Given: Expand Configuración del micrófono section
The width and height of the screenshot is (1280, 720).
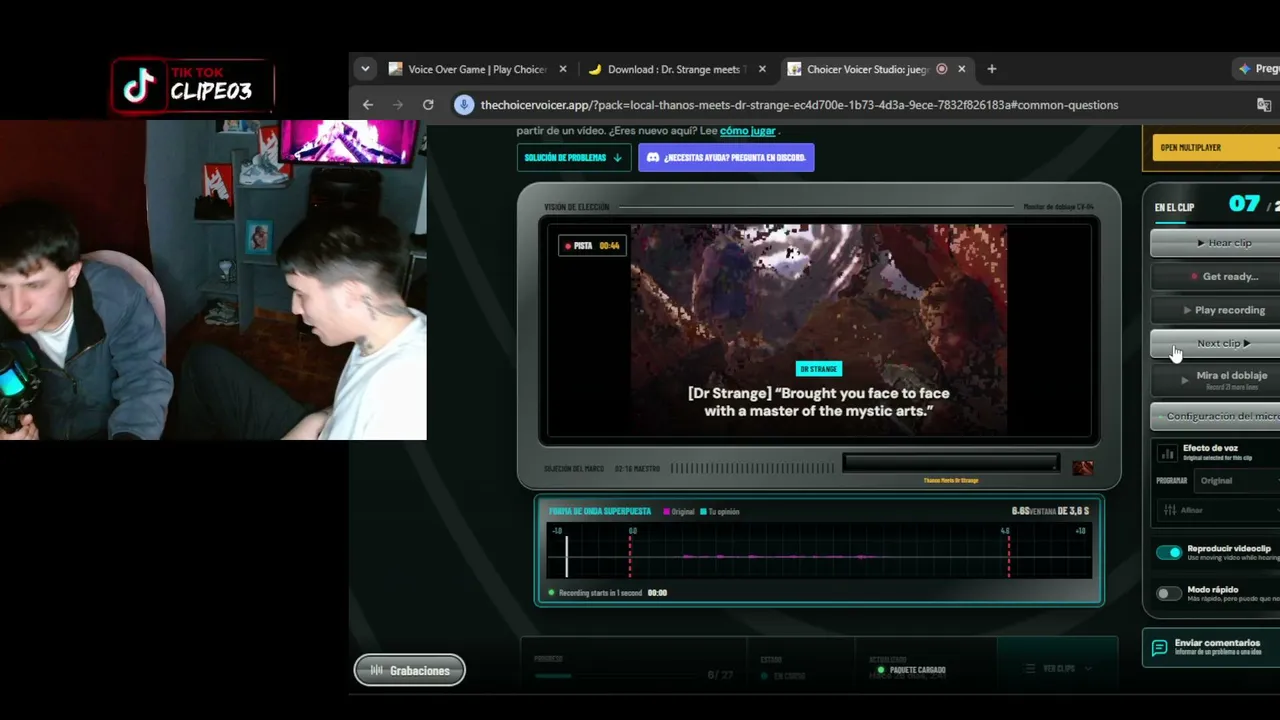Looking at the screenshot, I should (1215, 416).
